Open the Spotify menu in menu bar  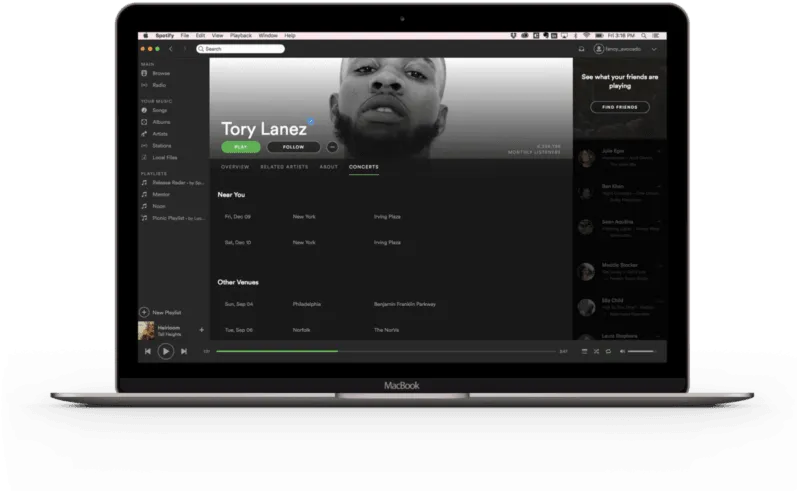click(165, 36)
